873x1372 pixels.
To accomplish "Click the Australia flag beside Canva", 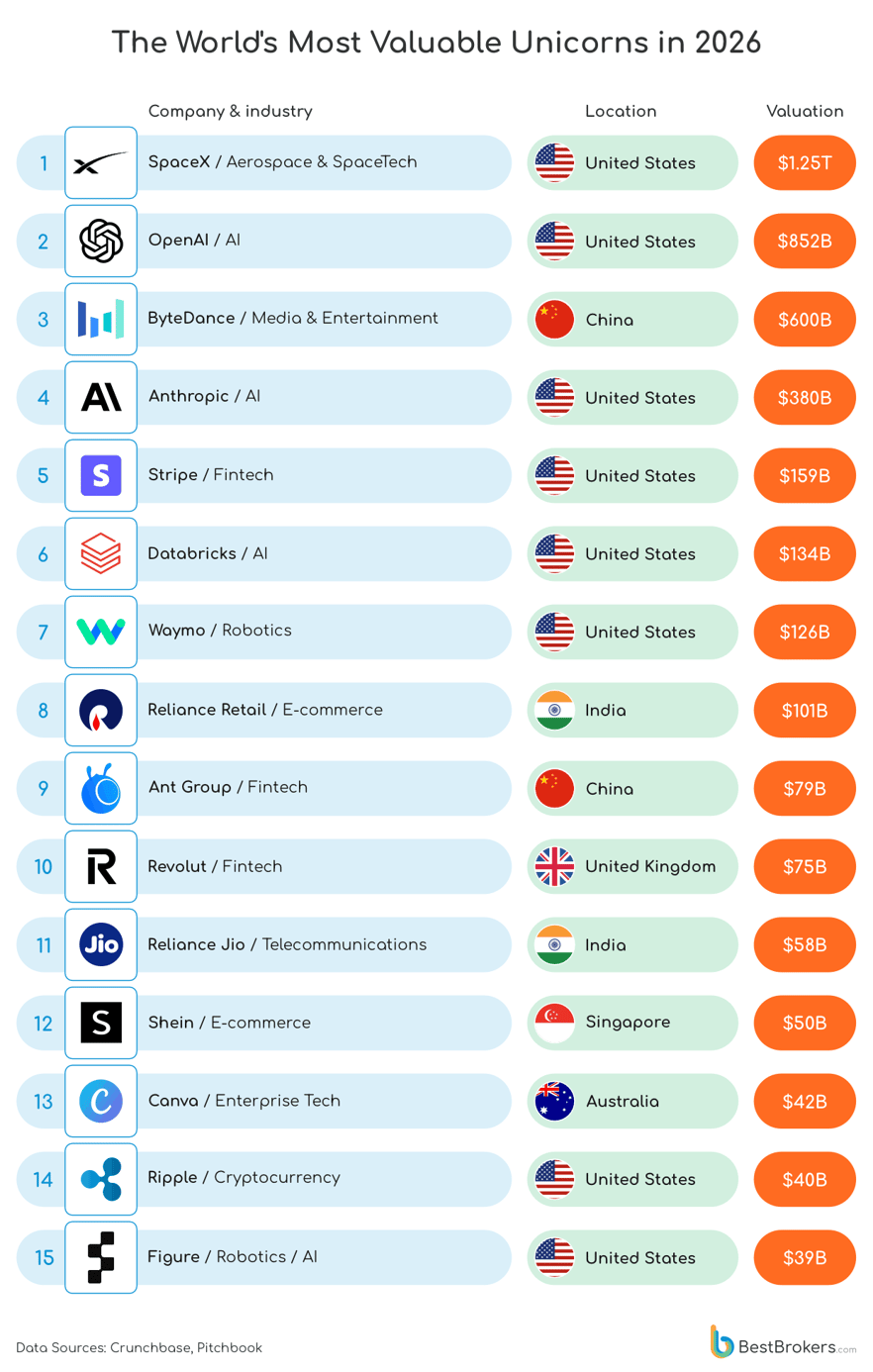I will coord(554,1101).
